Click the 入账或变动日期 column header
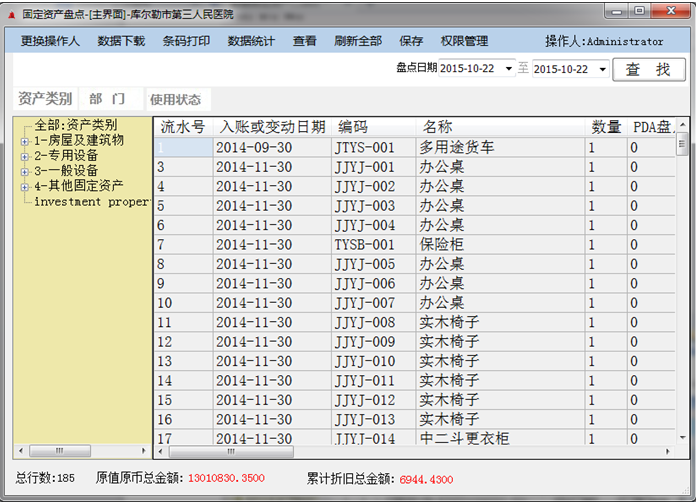Image resolution: width=696 pixels, height=502 pixels. point(272,127)
